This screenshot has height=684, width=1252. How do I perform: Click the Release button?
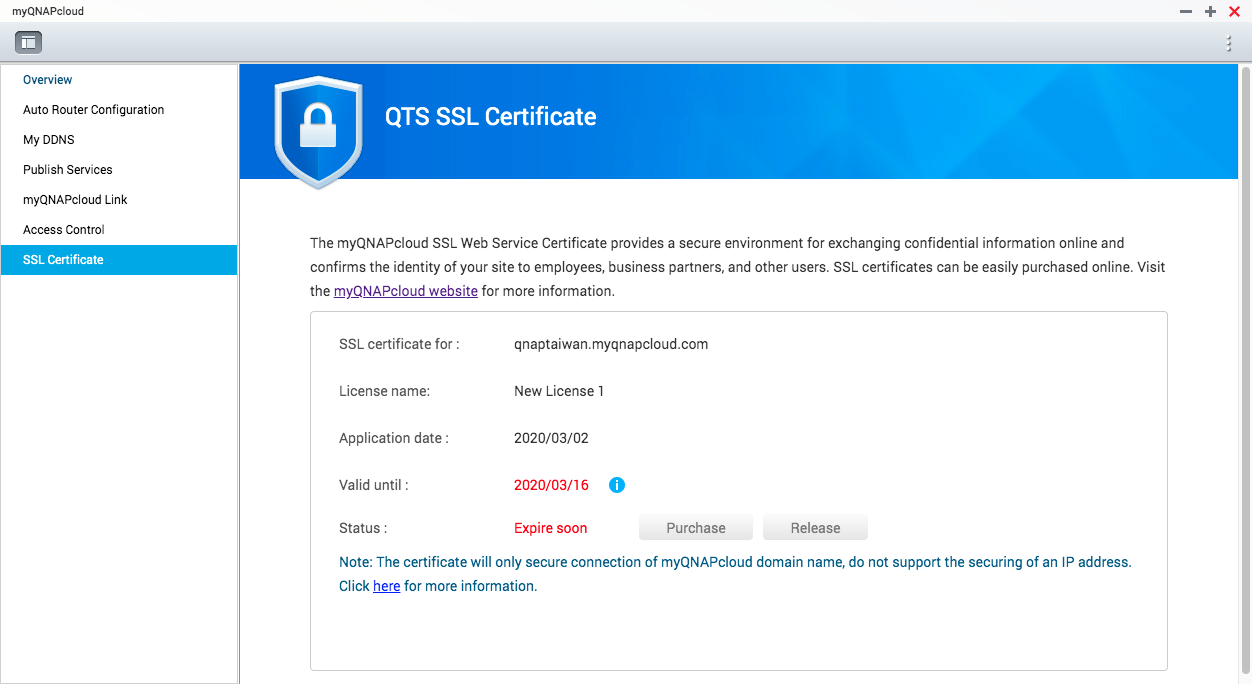(815, 528)
